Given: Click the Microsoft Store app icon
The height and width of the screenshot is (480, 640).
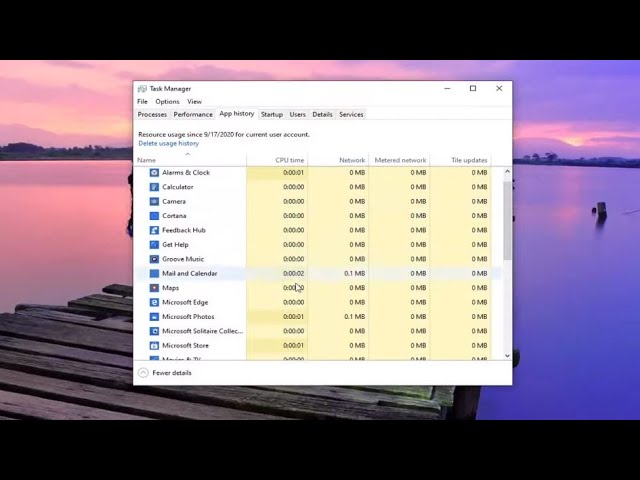Looking at the screenshot, I should click(154, 346).
